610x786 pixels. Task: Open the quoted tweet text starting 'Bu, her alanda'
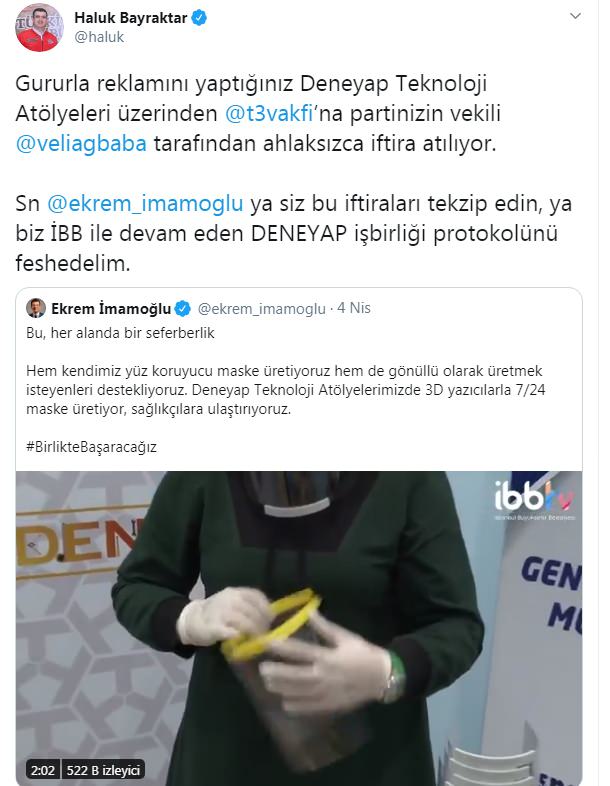(x=120, y=333)
